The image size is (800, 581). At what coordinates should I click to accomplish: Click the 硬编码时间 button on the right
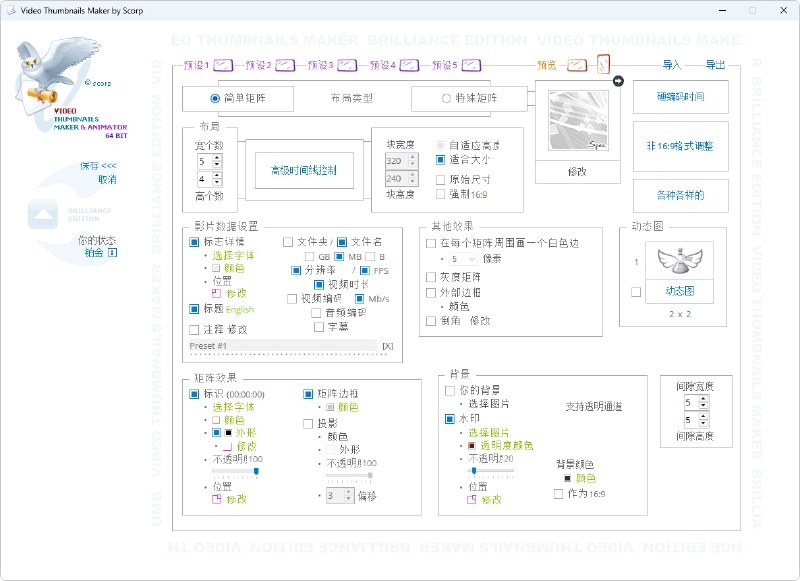[x=682, y=97]
